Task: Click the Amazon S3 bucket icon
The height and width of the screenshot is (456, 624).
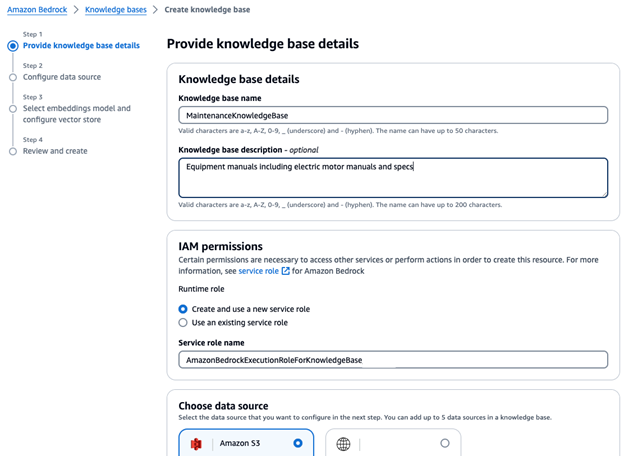Action: pyautogui.click(x=197, y=443)
